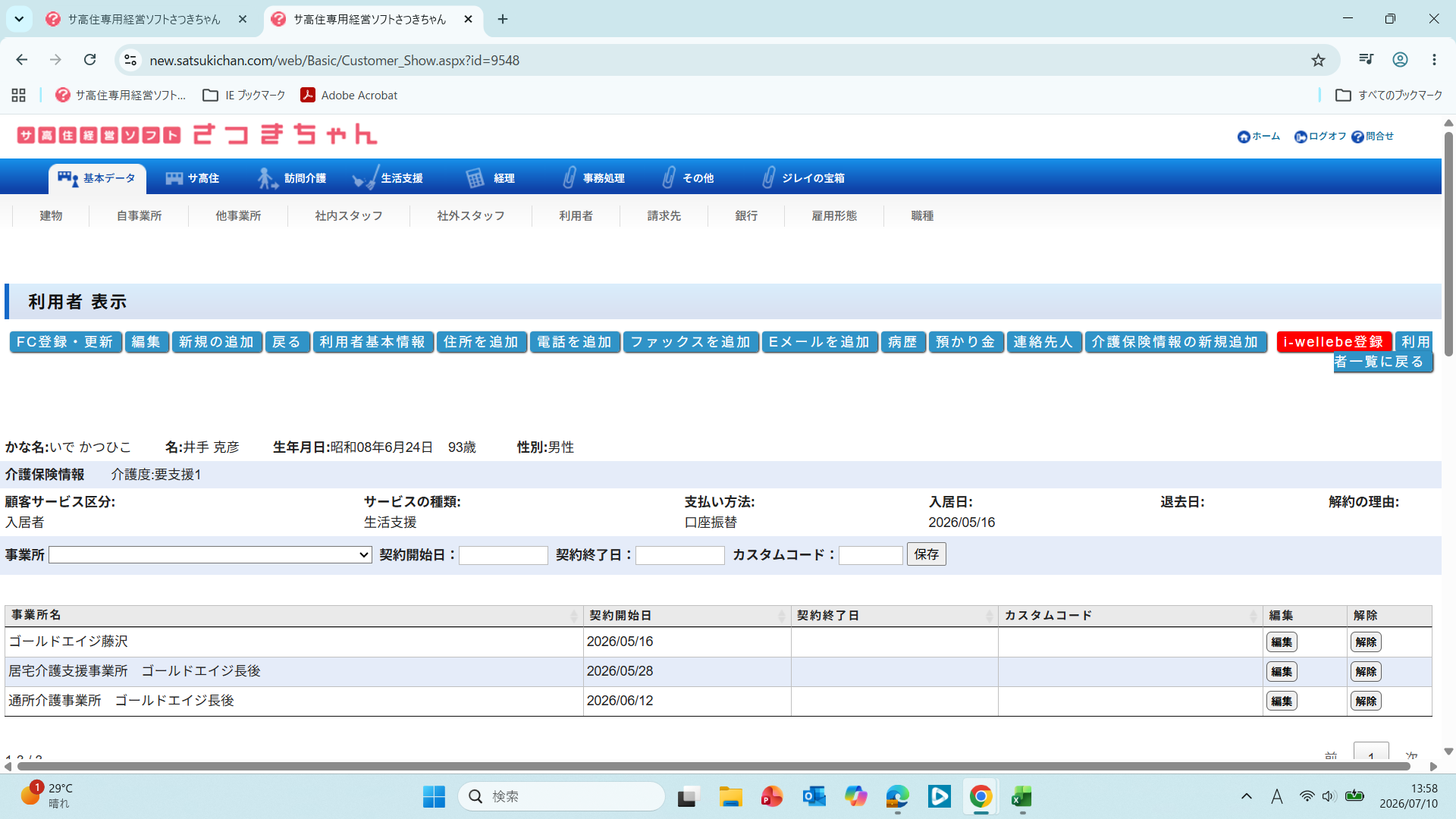Image resolution: width=1456 pixels, height=819 pixels.
Task: Click the horizontal page scrollbar
Action: pos(714,767)
